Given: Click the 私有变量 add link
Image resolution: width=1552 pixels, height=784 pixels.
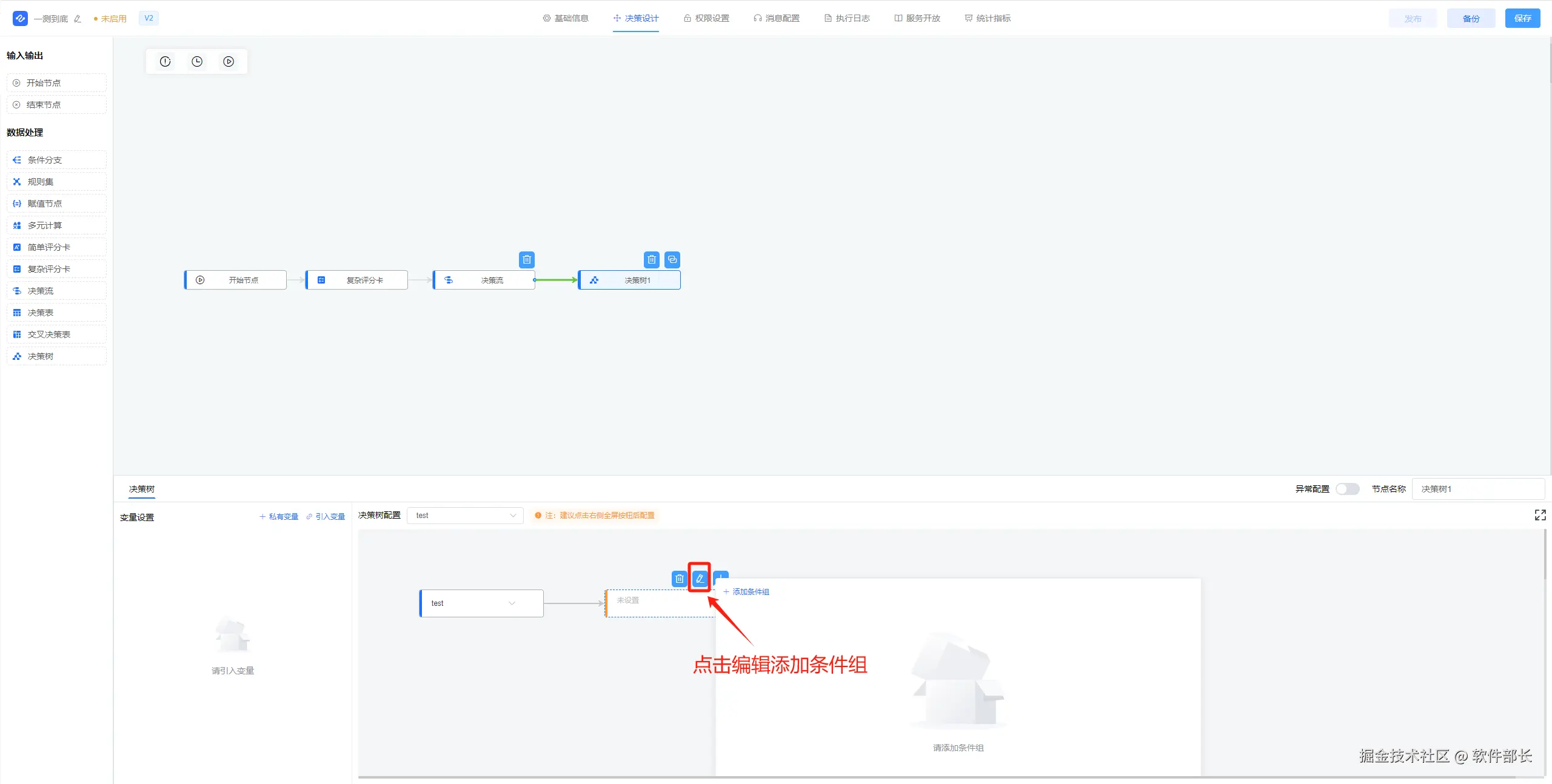Looking at the screenshot, I should point(279,517).
